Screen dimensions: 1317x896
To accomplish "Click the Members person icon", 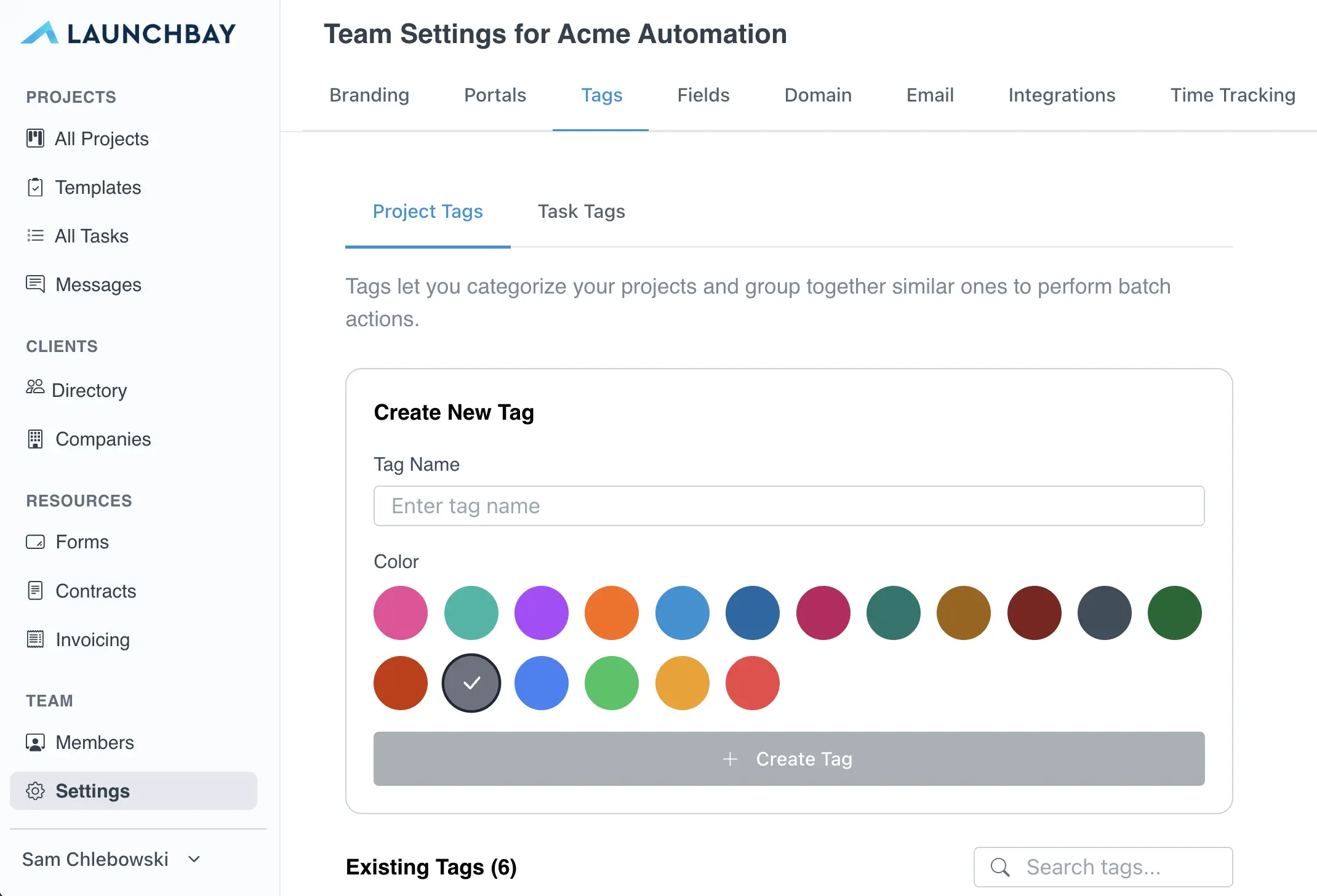I will pyautogui.click(x=35, y=742).
